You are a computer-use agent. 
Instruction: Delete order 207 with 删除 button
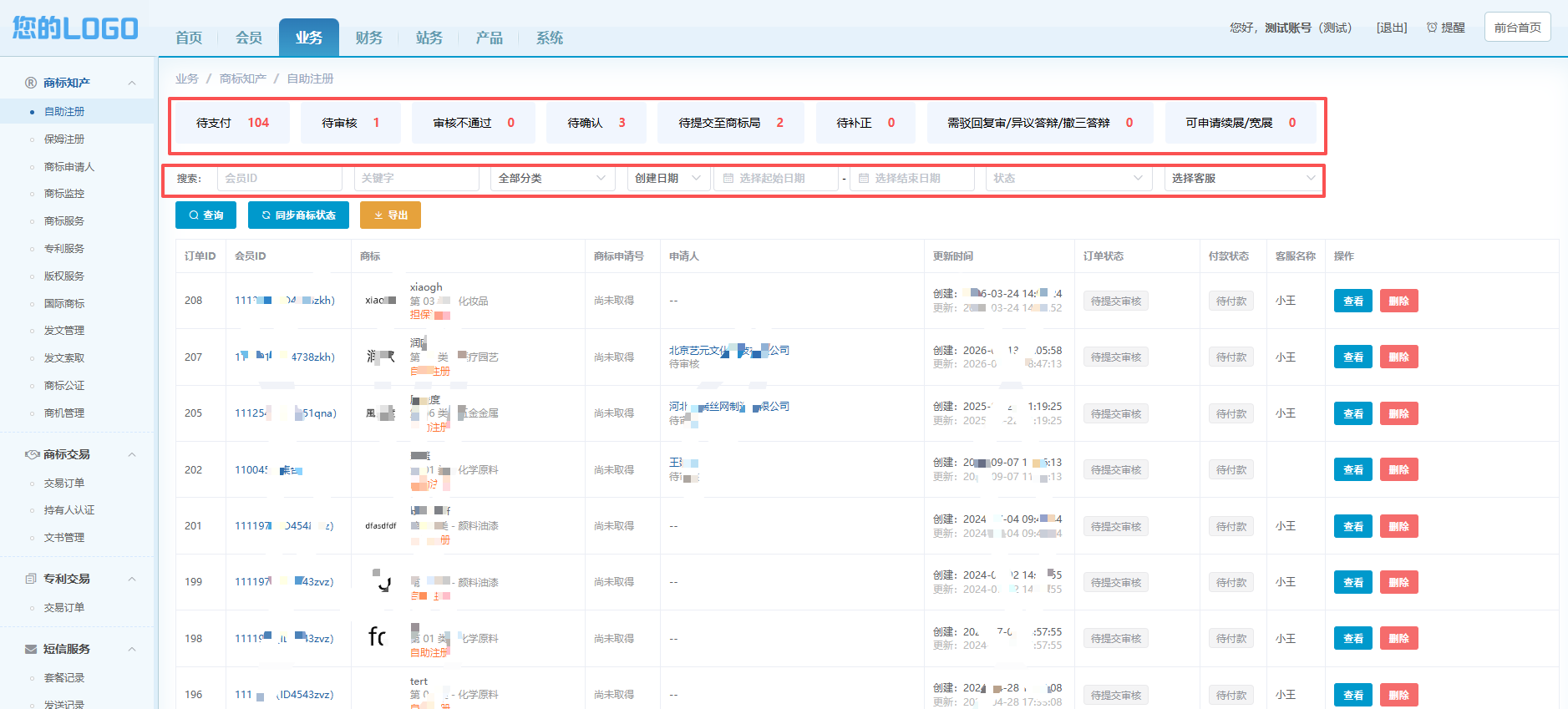1398,357
